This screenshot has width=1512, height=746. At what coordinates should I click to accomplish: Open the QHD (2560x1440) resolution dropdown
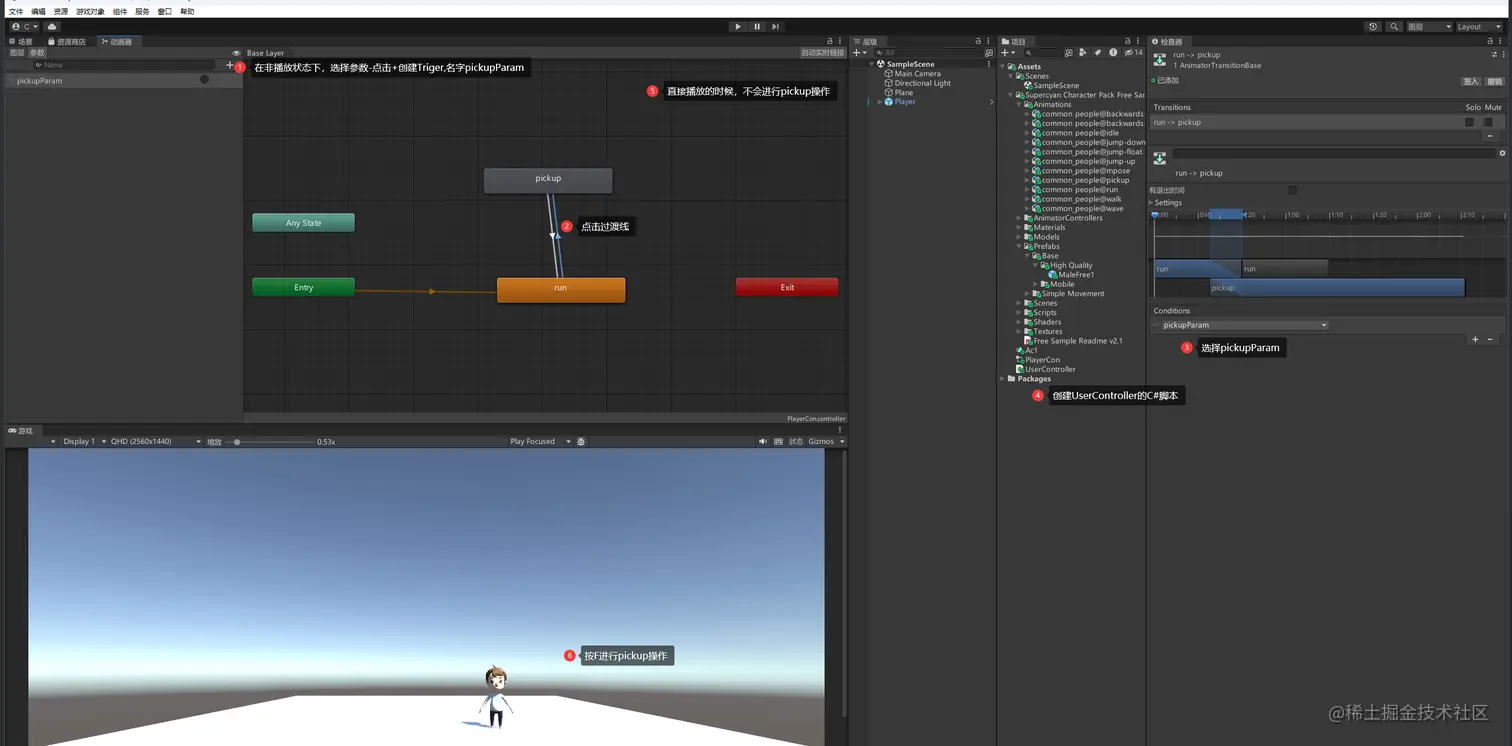coord(156,441)
